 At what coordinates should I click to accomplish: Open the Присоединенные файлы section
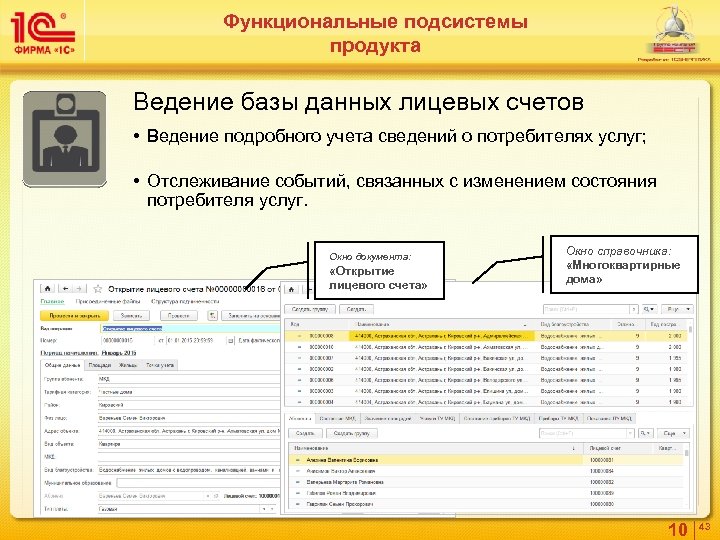pos(108,302)
